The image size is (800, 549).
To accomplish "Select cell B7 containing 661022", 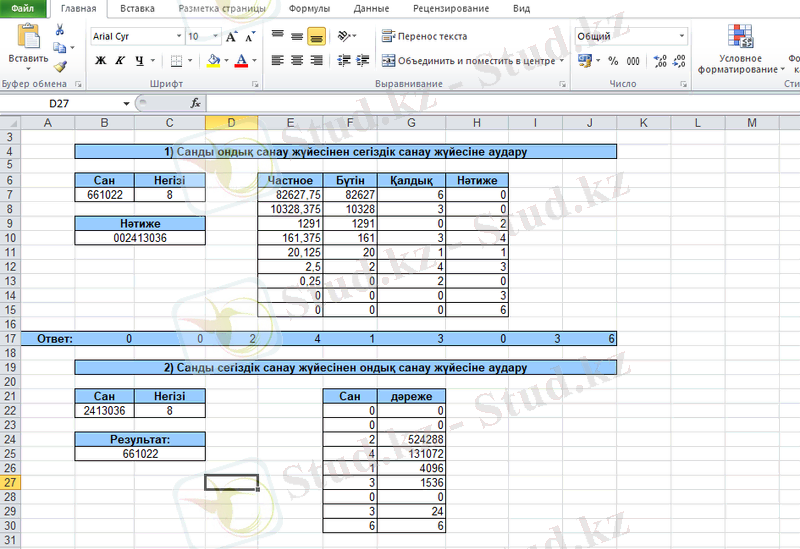I will pyautogui.click(x=105, y=195).
